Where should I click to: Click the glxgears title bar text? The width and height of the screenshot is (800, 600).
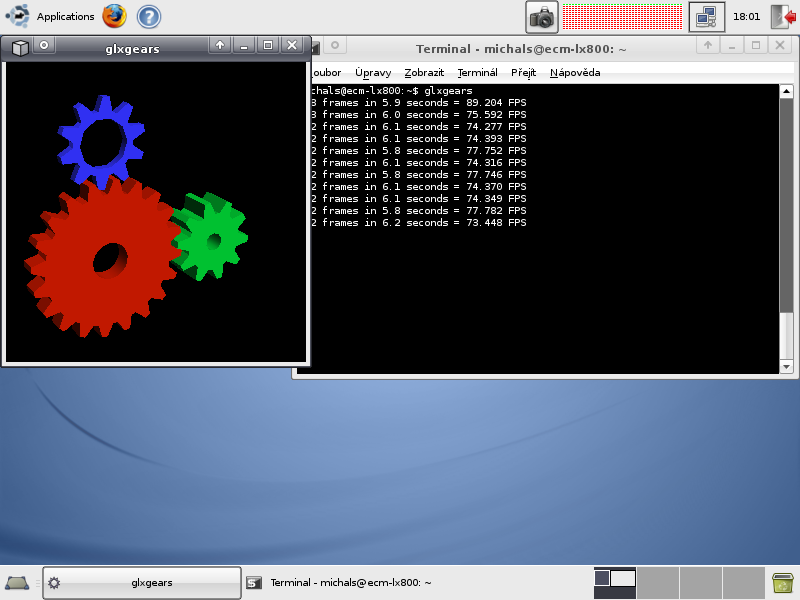coord(133,49)
